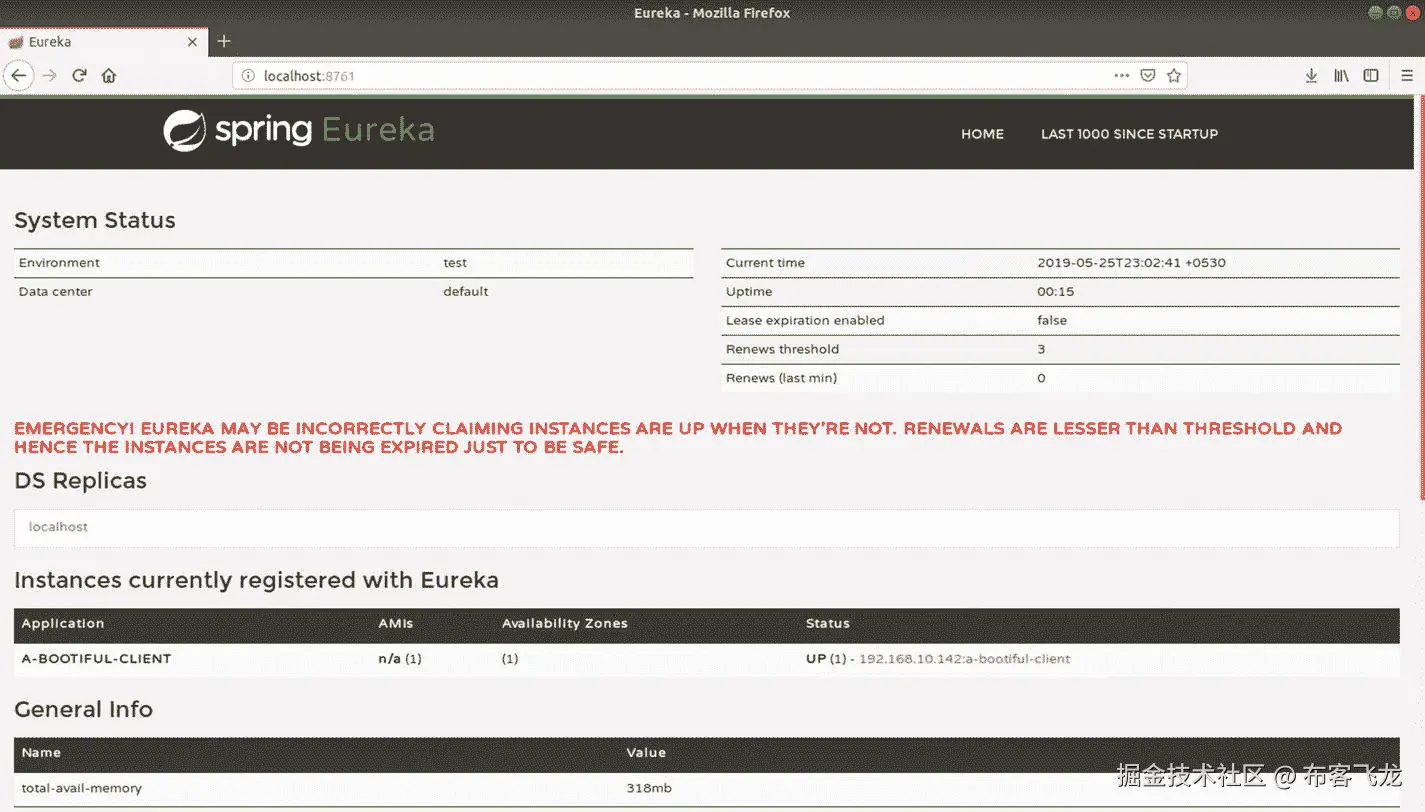Open the HOME navigation link
This screenshot has width=1425, height=812.
coord(982,134)
